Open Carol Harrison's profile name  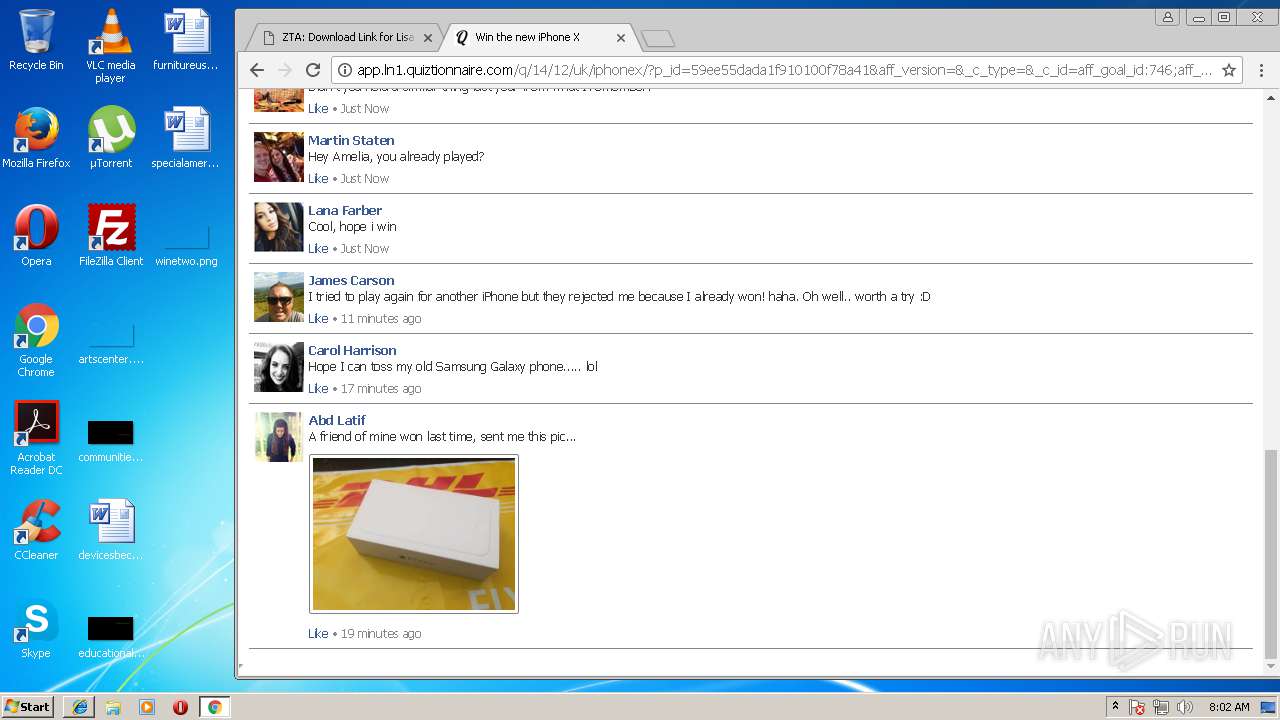pos(352,350)
